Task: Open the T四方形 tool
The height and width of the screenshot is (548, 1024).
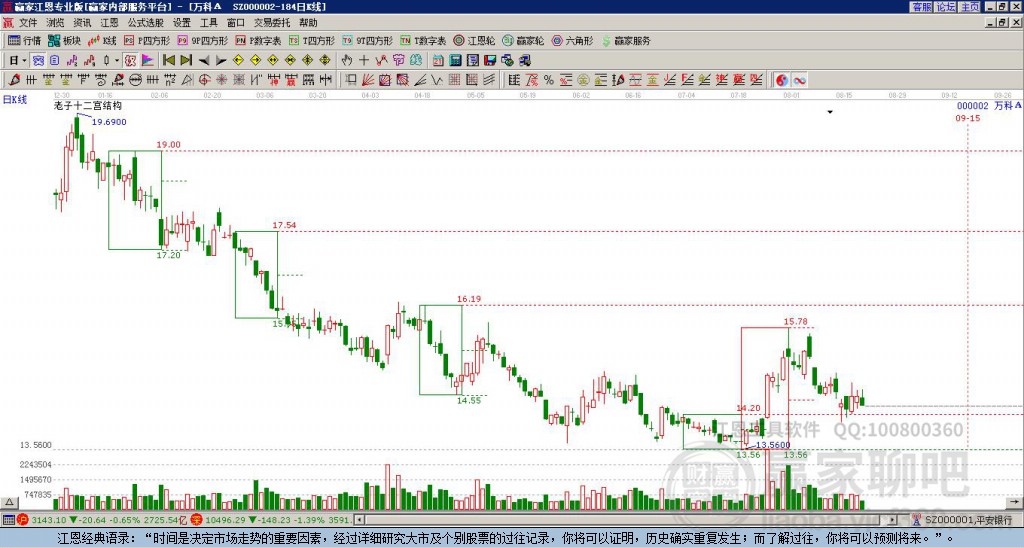Action: [x=312, y=40]
